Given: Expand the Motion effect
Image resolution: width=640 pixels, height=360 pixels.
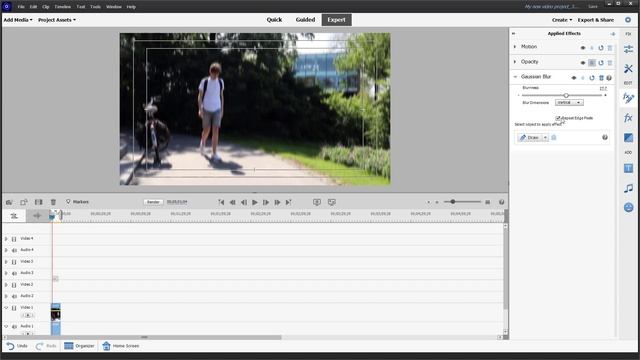Looking at the screenshot, I should [515, 47].
